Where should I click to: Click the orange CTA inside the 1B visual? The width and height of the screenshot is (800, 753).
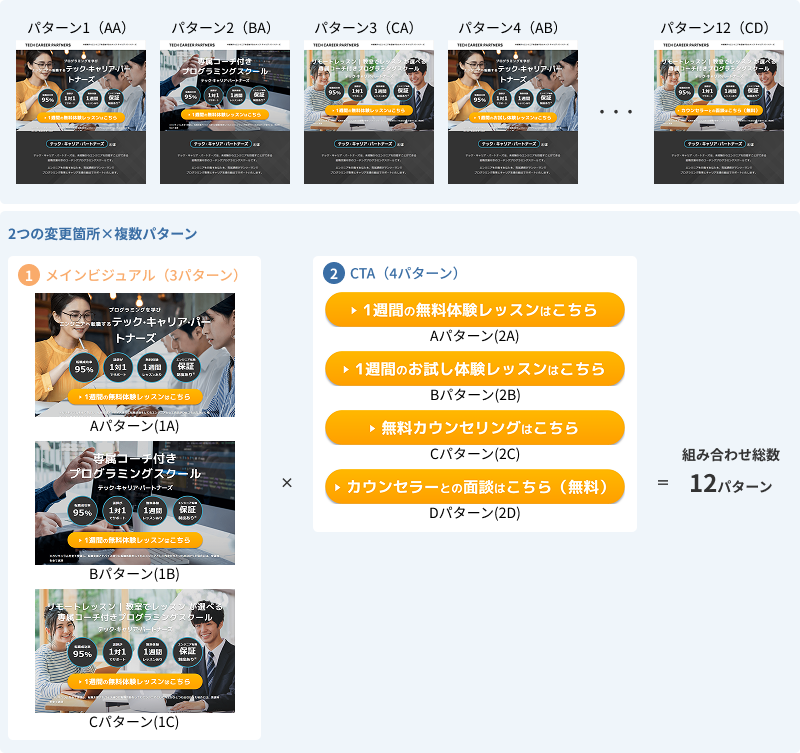tap(135, 540)
